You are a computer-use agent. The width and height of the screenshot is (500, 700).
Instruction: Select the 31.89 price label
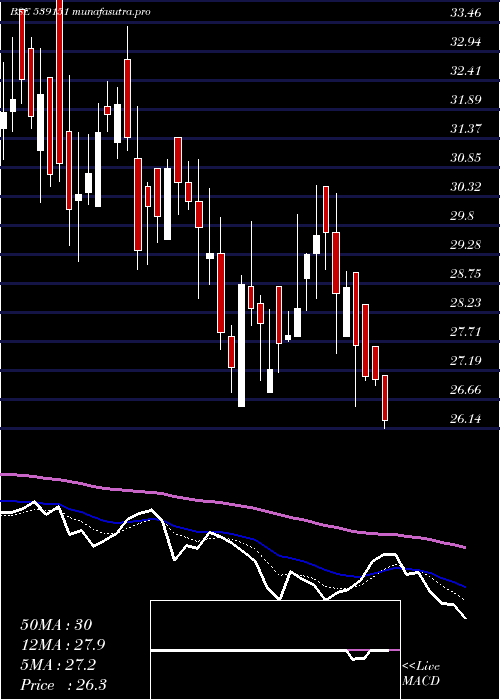click(466, 100)
